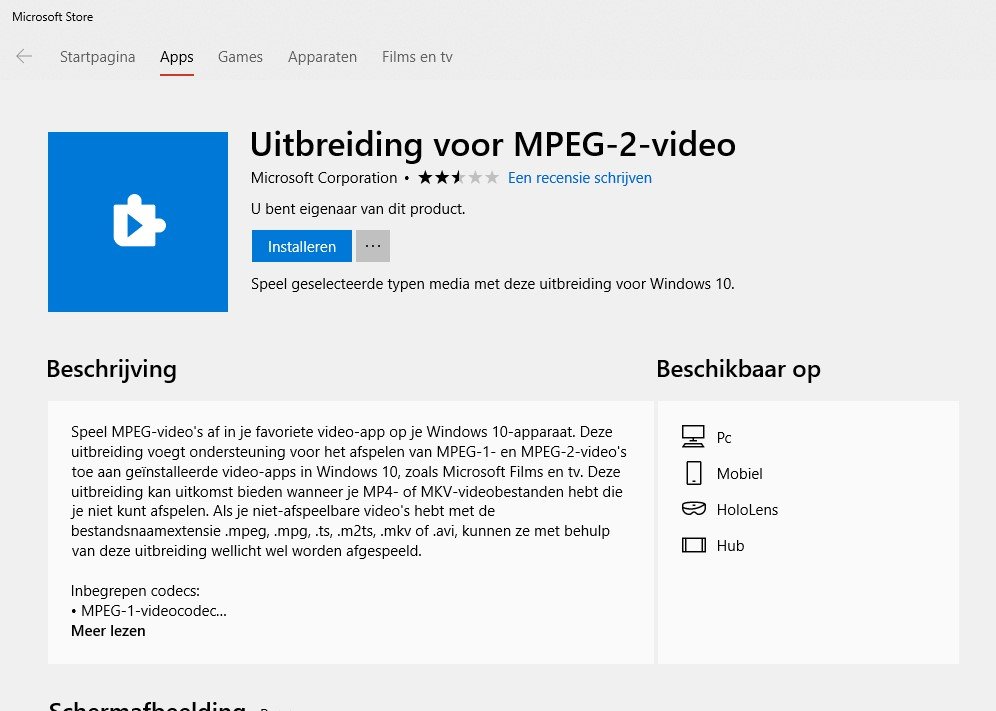Click the Uitbreiding voor MPEG-2-video title
The width and height of the screenshot is (996, 711).
point(493,144)
